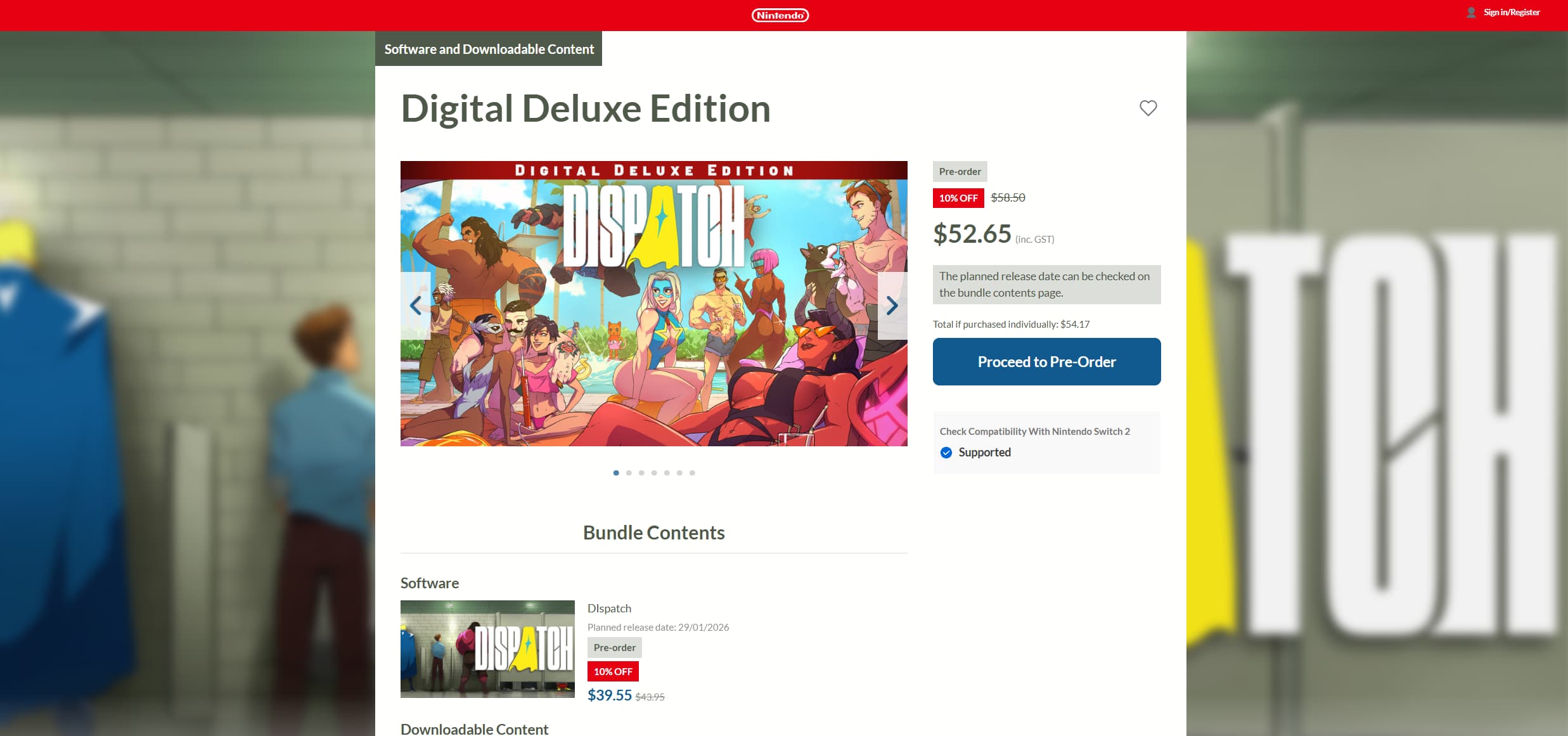1568x736 pixels.
Task: Click the $39.55 Dispatch price
Action: coord(609,695)
